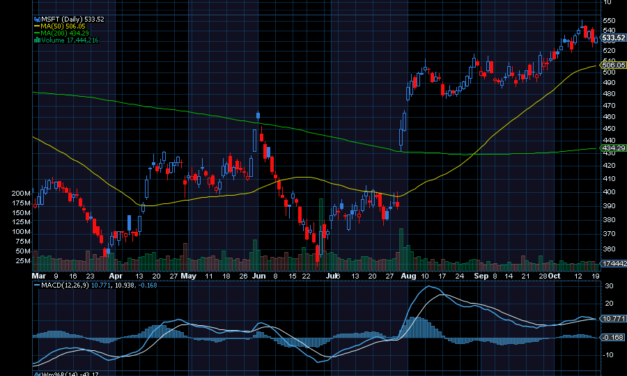Image resolution: width=627 pixels, height=376 pixels.
Task: Click the 10.938 signal value in the MACD legend
Action: pos(124,286)
